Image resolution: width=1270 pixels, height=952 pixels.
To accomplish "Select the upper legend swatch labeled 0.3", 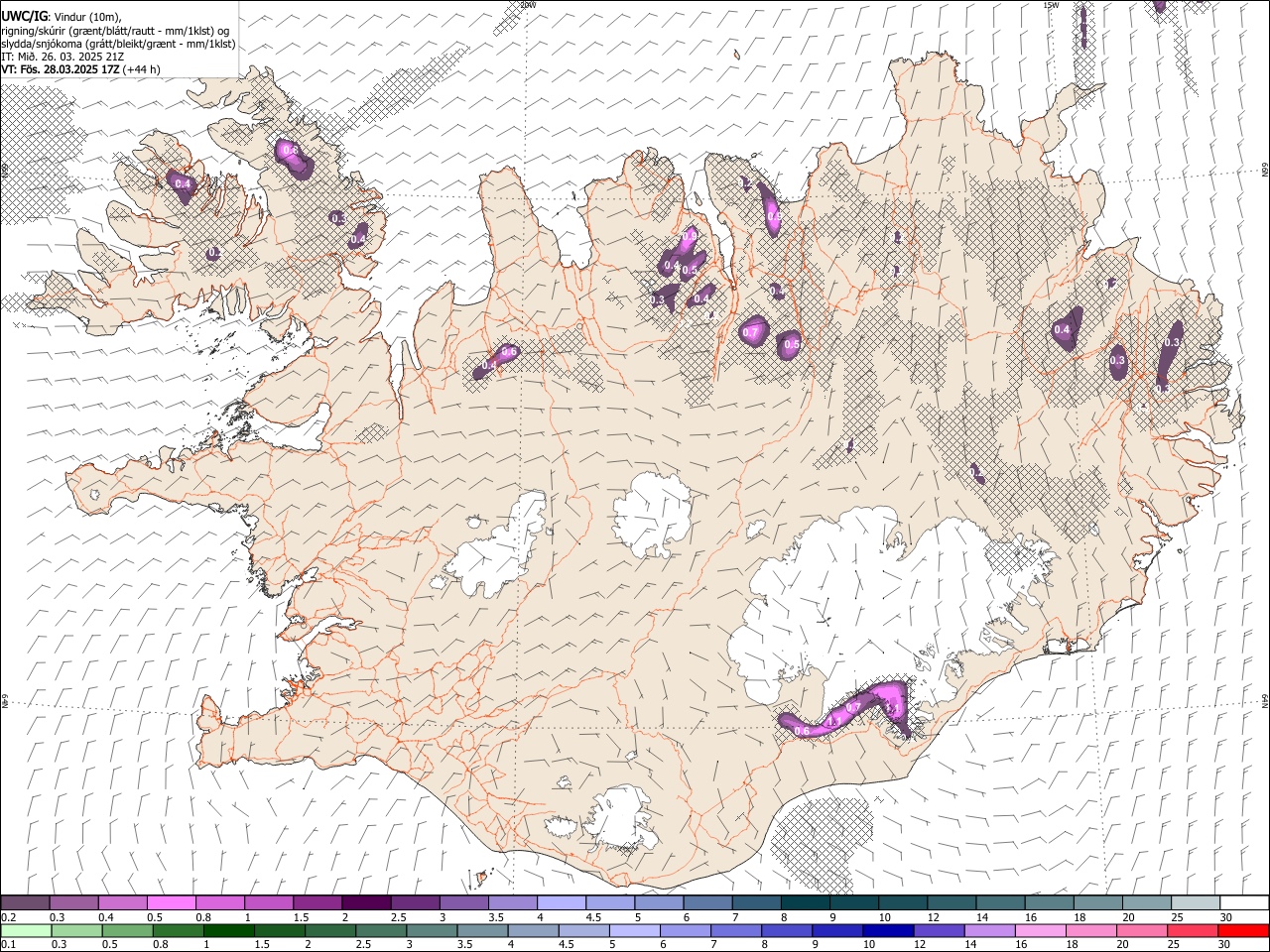I will coord(74,903).
